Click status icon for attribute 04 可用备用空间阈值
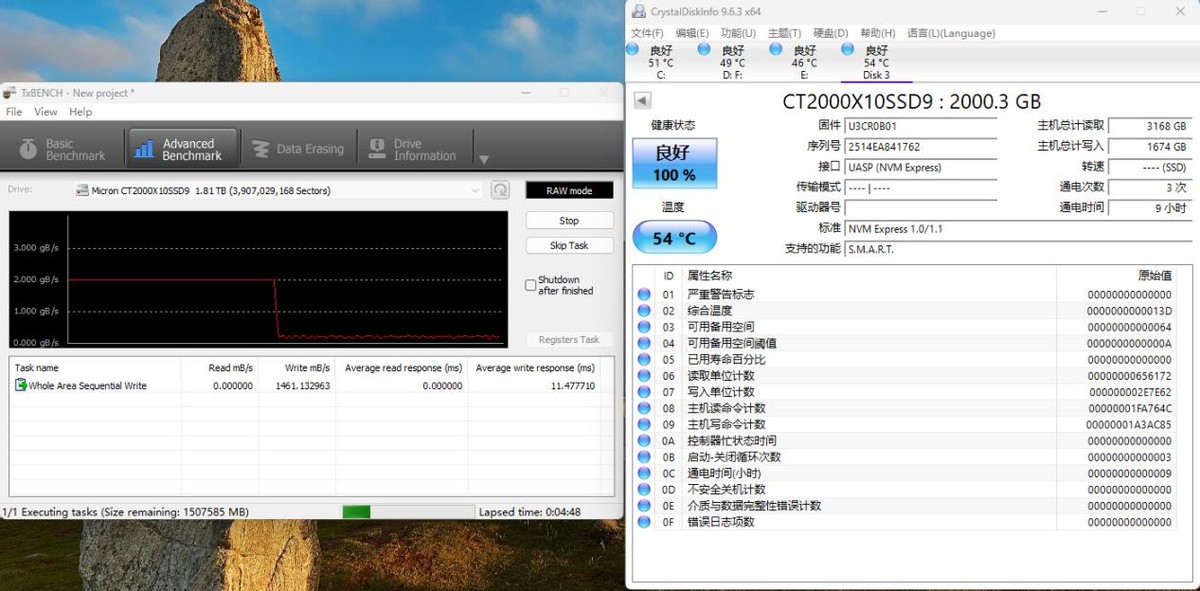 point(644,343)
